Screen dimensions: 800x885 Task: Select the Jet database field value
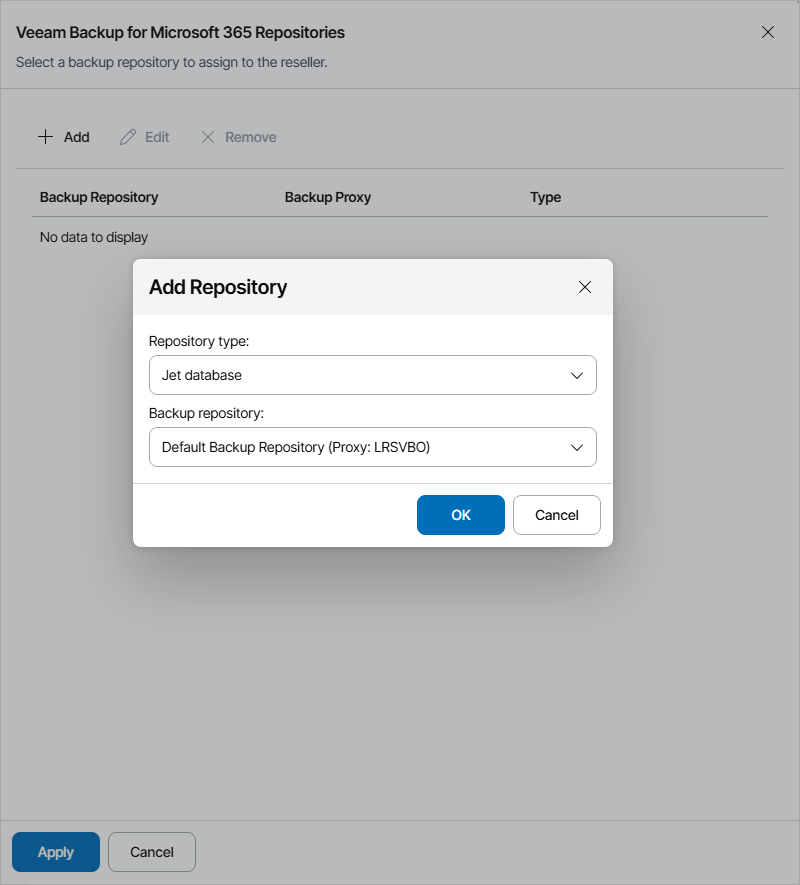300,375
